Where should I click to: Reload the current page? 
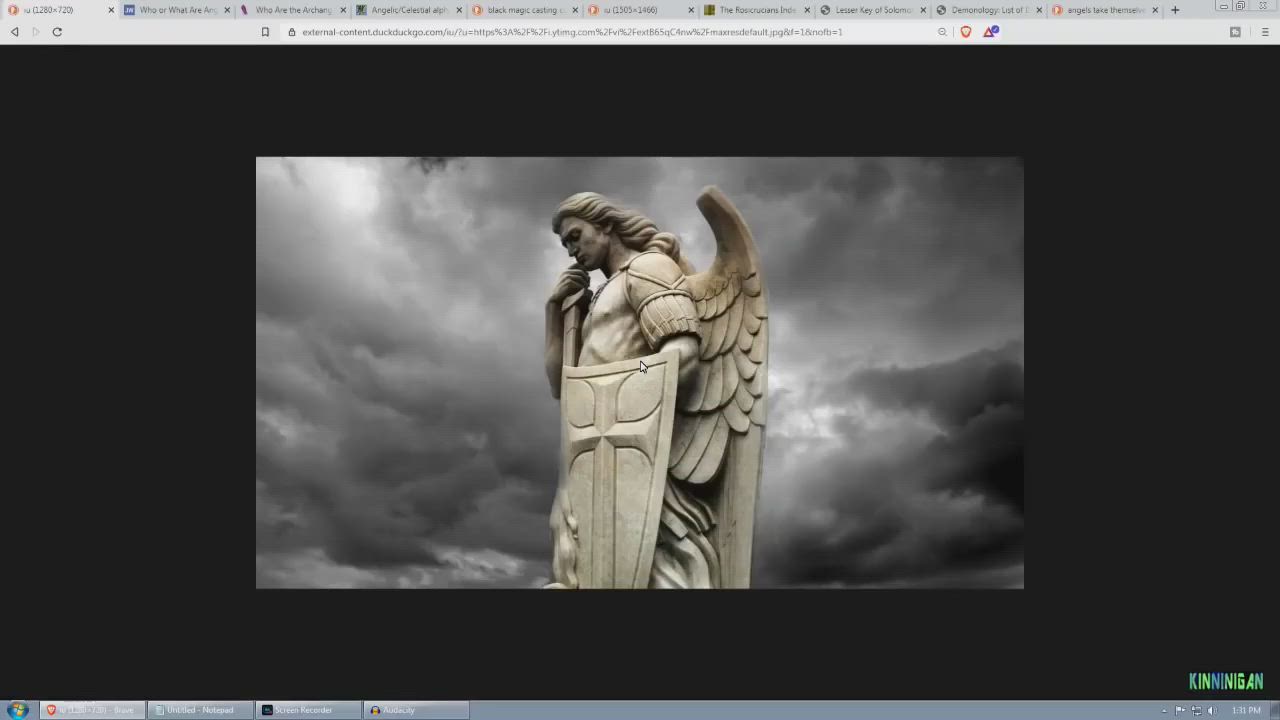[x=57, y=32]
